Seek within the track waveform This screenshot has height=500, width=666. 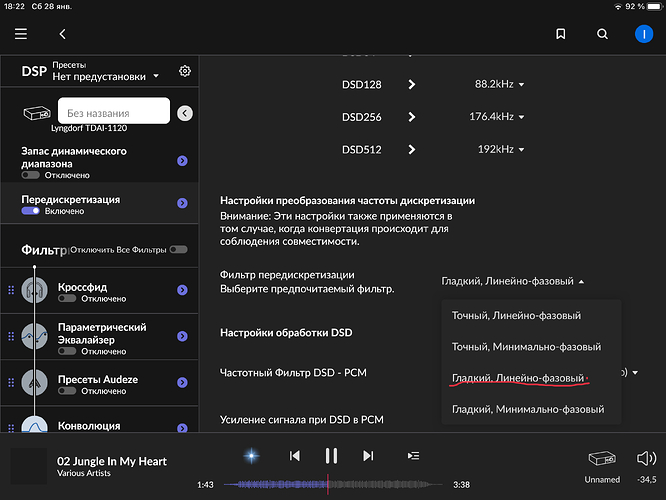click(333, 484)
